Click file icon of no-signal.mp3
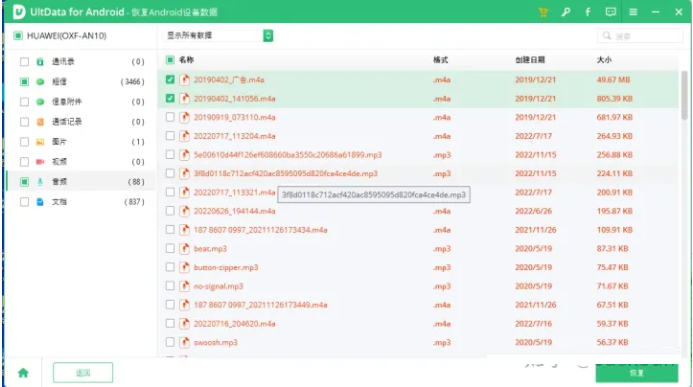Viewport: 693px width, 387px height. pos(184,286)
